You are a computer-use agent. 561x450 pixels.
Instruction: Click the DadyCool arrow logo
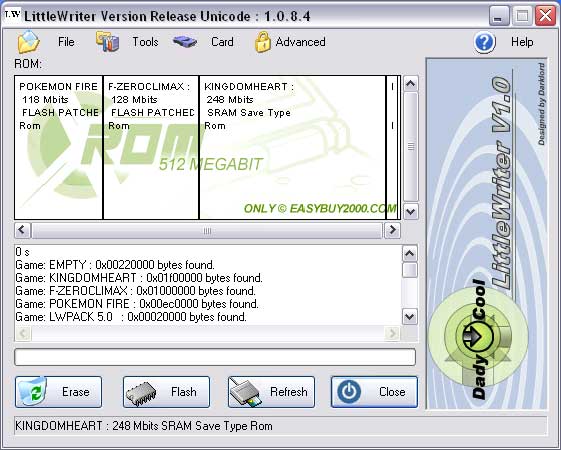tap(478, 336)
